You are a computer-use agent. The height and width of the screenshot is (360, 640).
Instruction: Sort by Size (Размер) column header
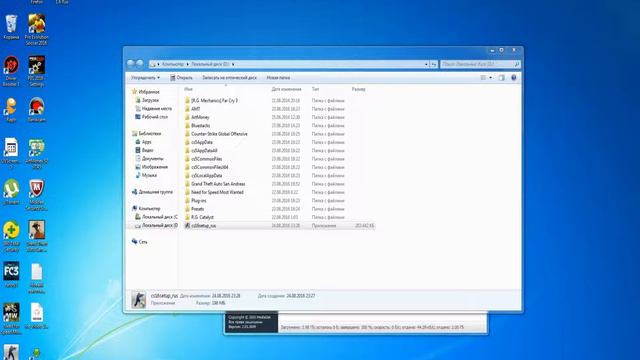pos(358,89)
